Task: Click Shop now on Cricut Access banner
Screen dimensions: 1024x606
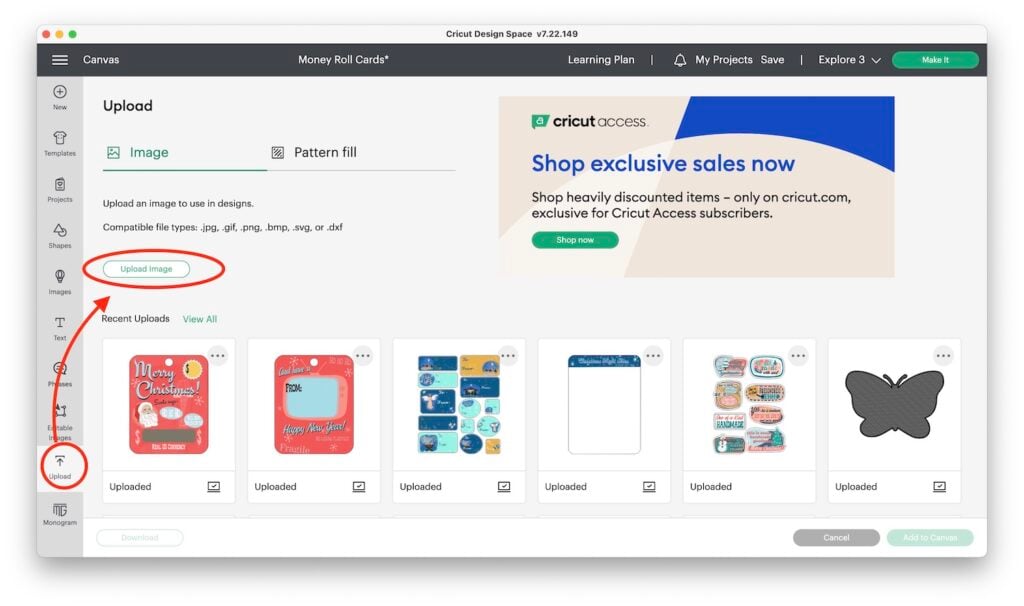Action: (x=575, y=240)
